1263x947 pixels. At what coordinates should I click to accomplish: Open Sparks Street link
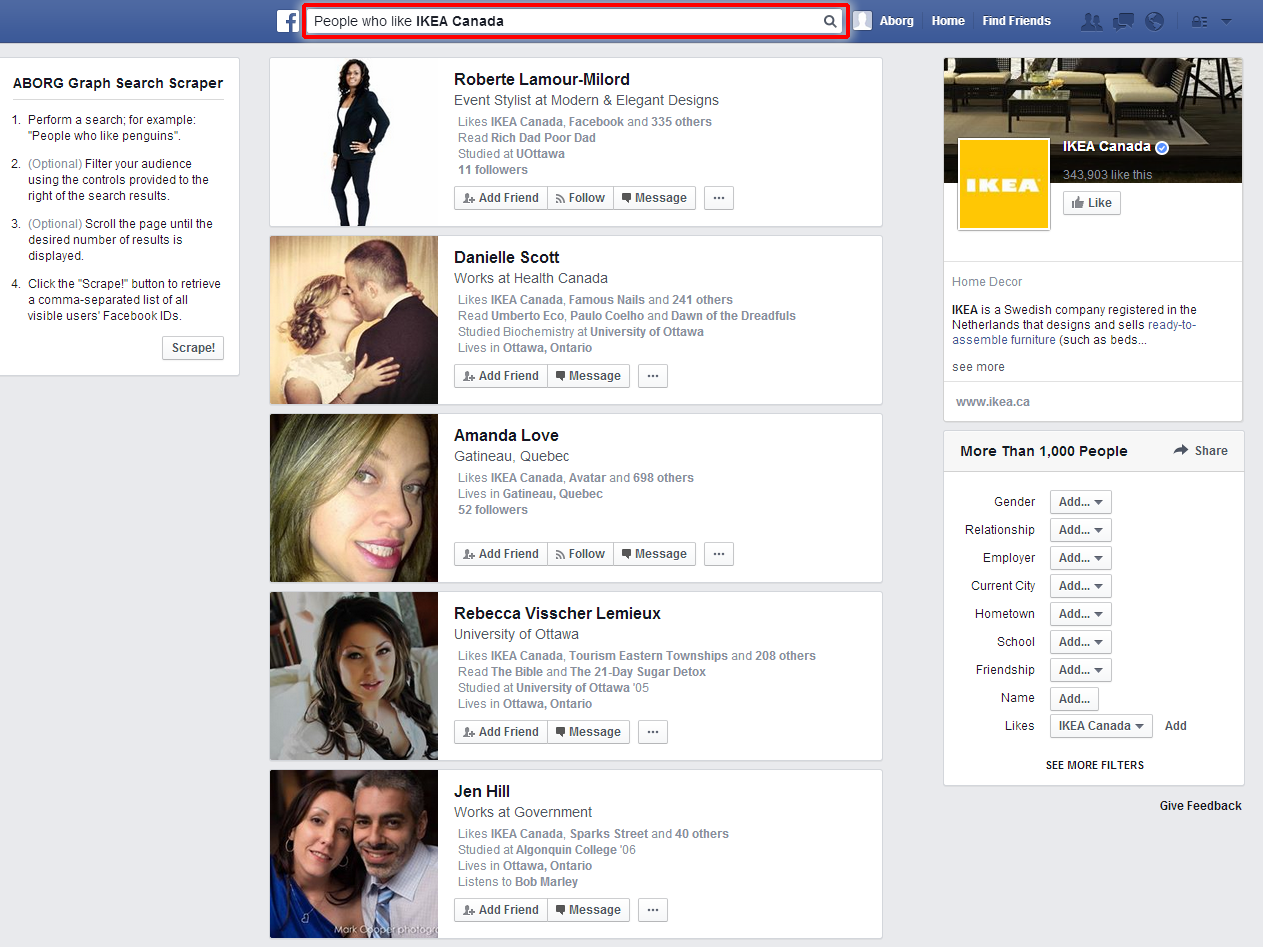609,834
